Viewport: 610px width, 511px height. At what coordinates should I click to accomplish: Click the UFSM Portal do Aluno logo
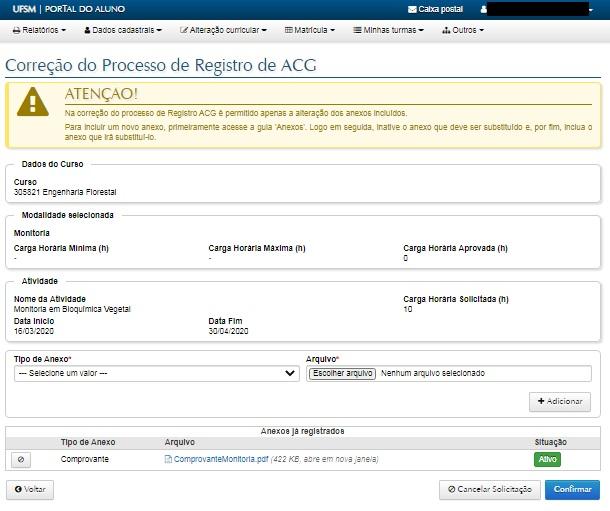pyautogui.click(x=55, y=9)
